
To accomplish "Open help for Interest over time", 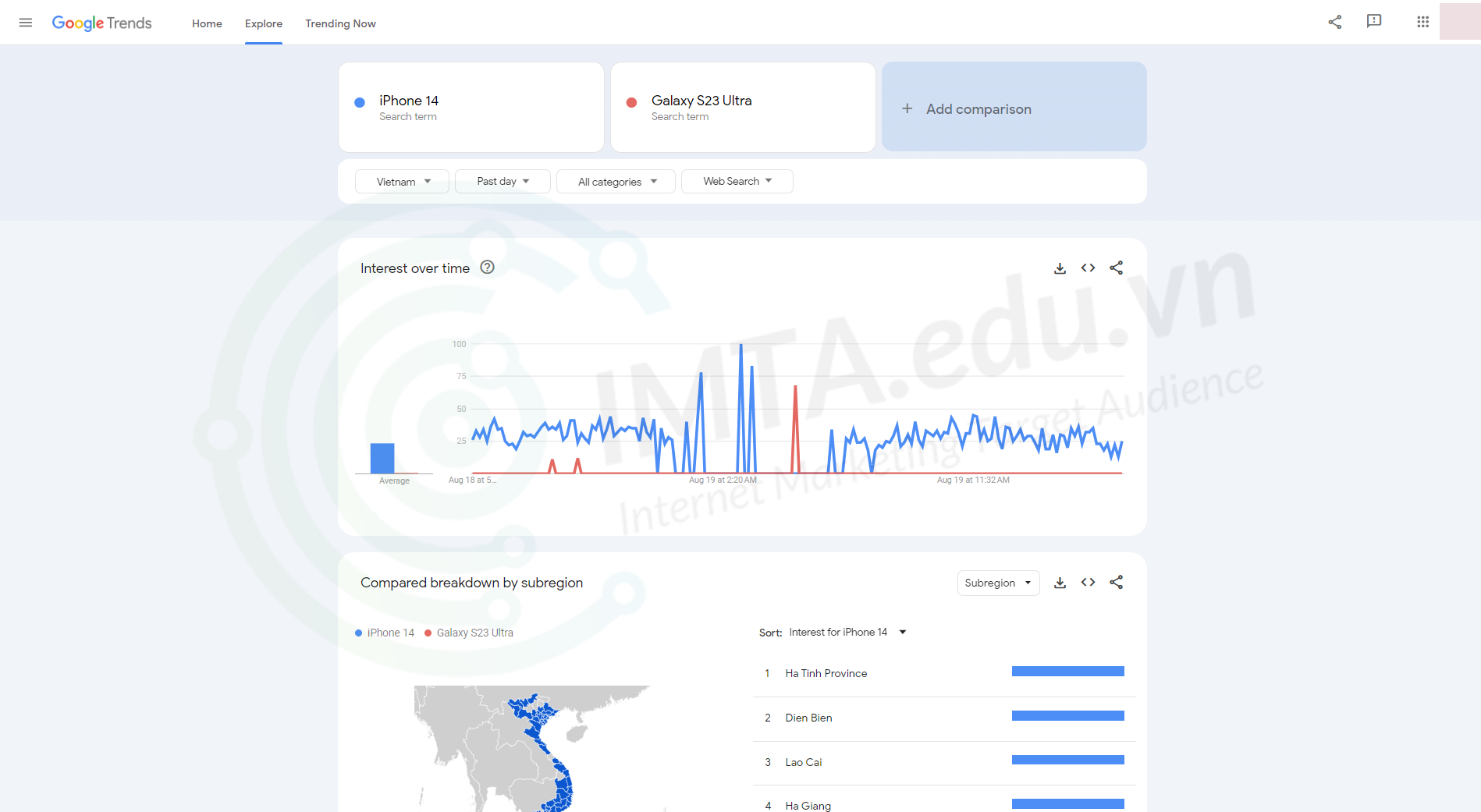I will [488, 268].
